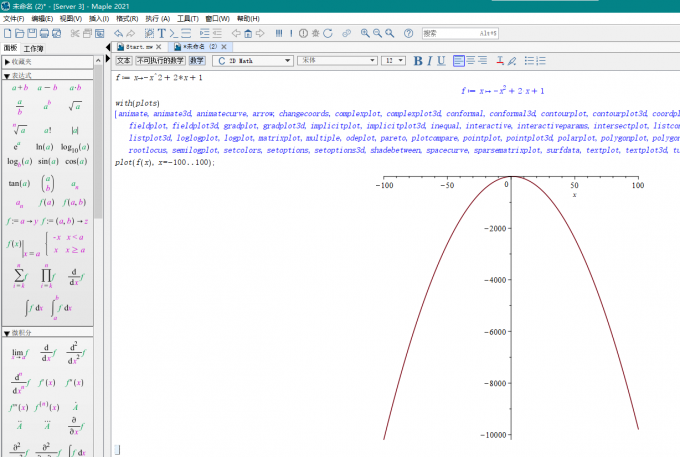This screenshot has width=680, height=457.
Task: Save the worksheet with floppy icon
Action: (32, 33)
